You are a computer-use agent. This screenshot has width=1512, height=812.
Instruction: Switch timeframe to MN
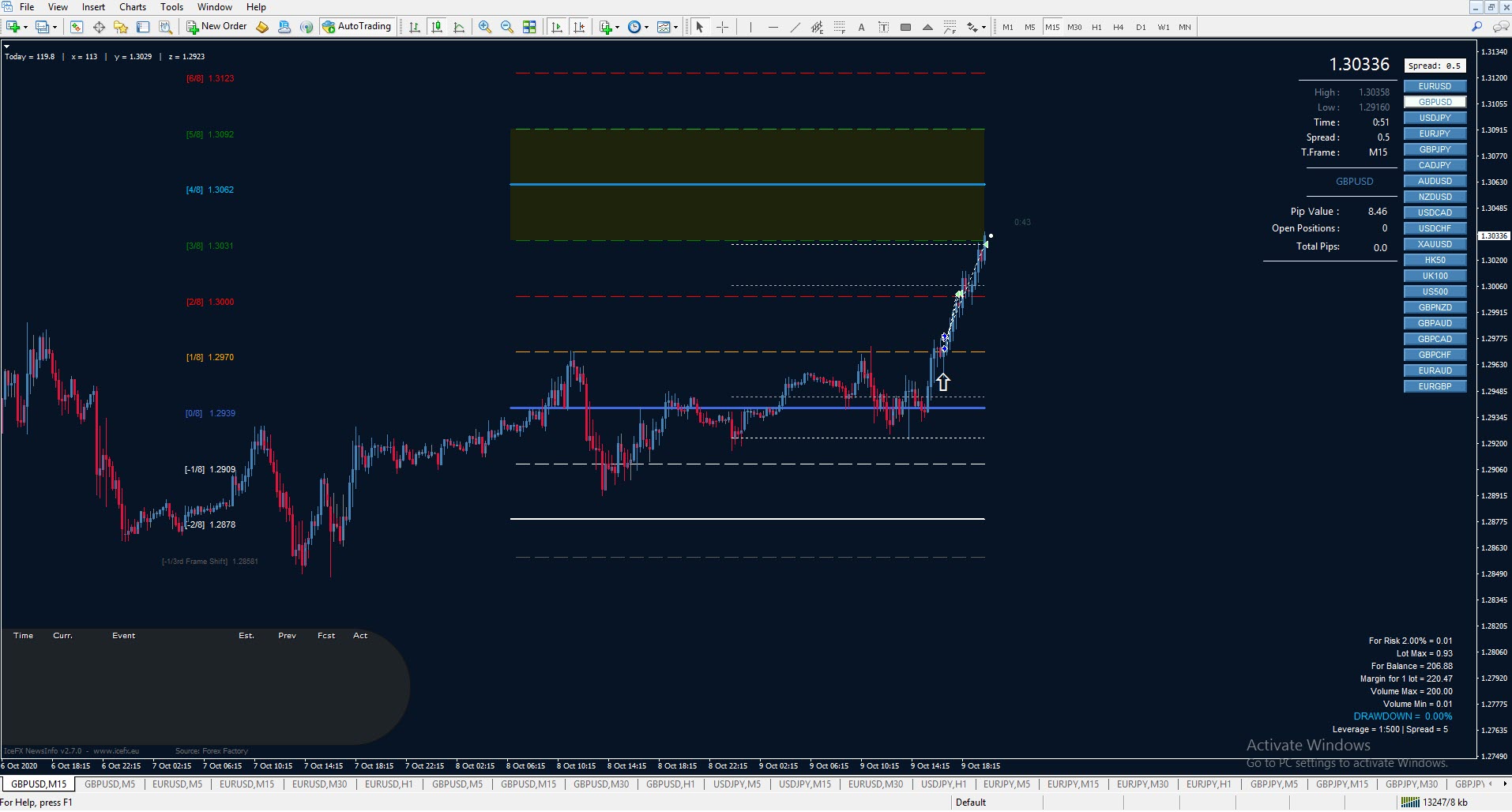point(1185,27)
